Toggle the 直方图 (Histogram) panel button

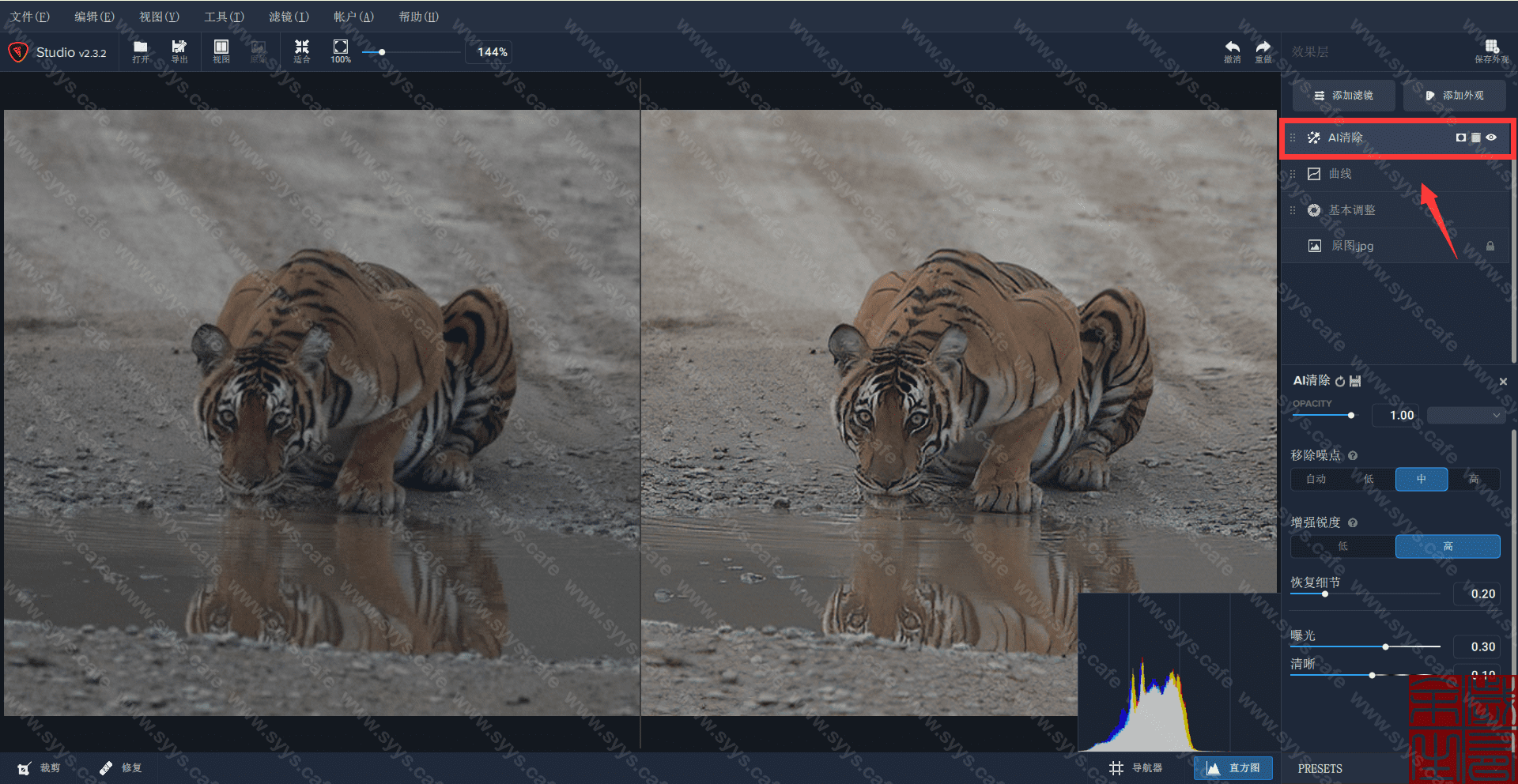[x=1233, y=767]
